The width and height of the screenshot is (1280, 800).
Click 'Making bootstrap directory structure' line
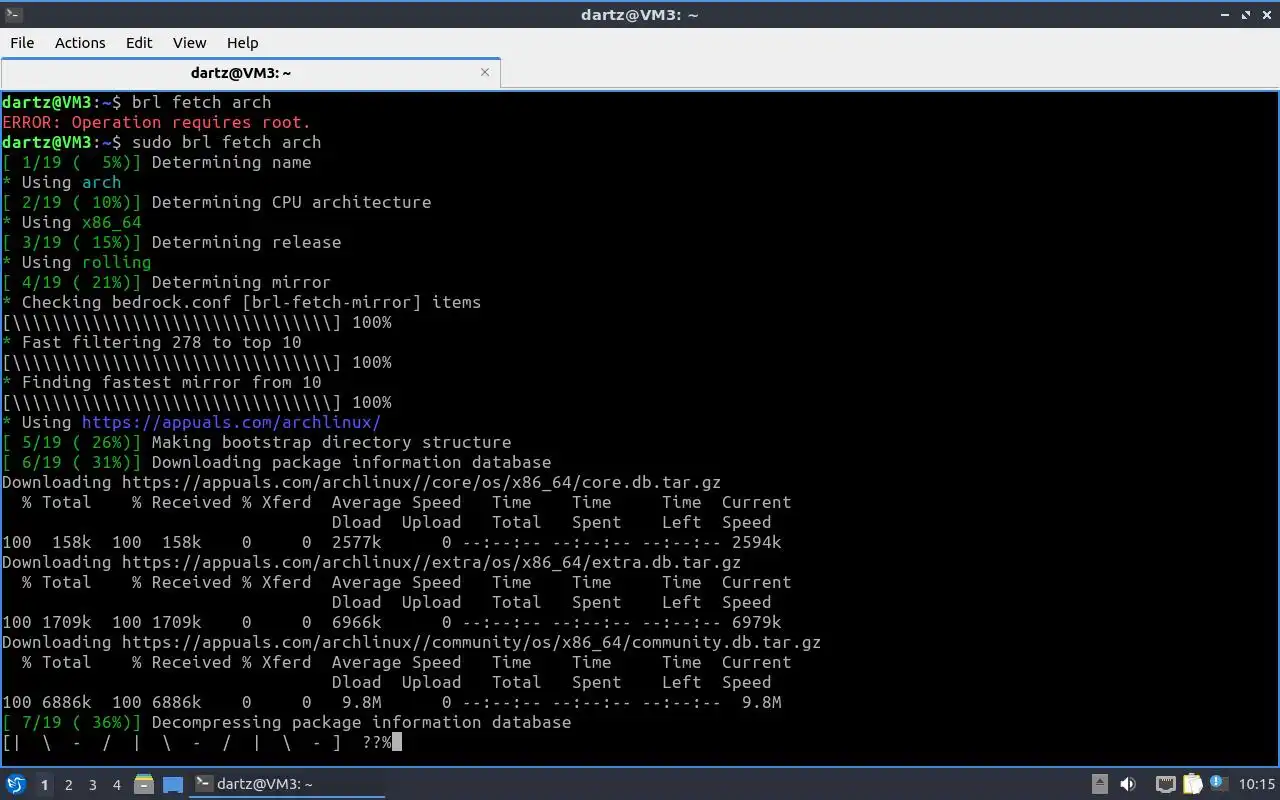coord(256,442)
